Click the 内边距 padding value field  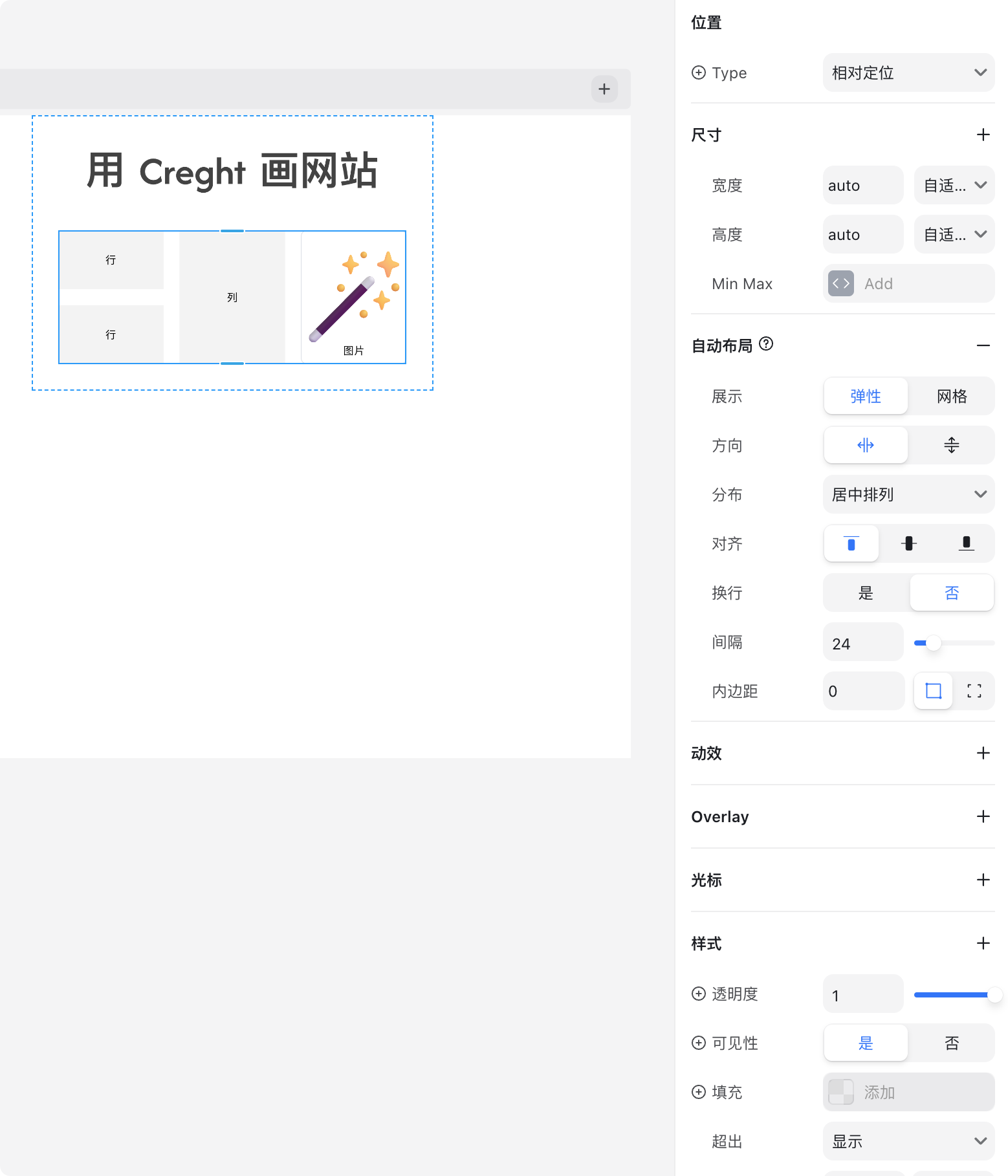pyautogui.click(x=863, y=691)
